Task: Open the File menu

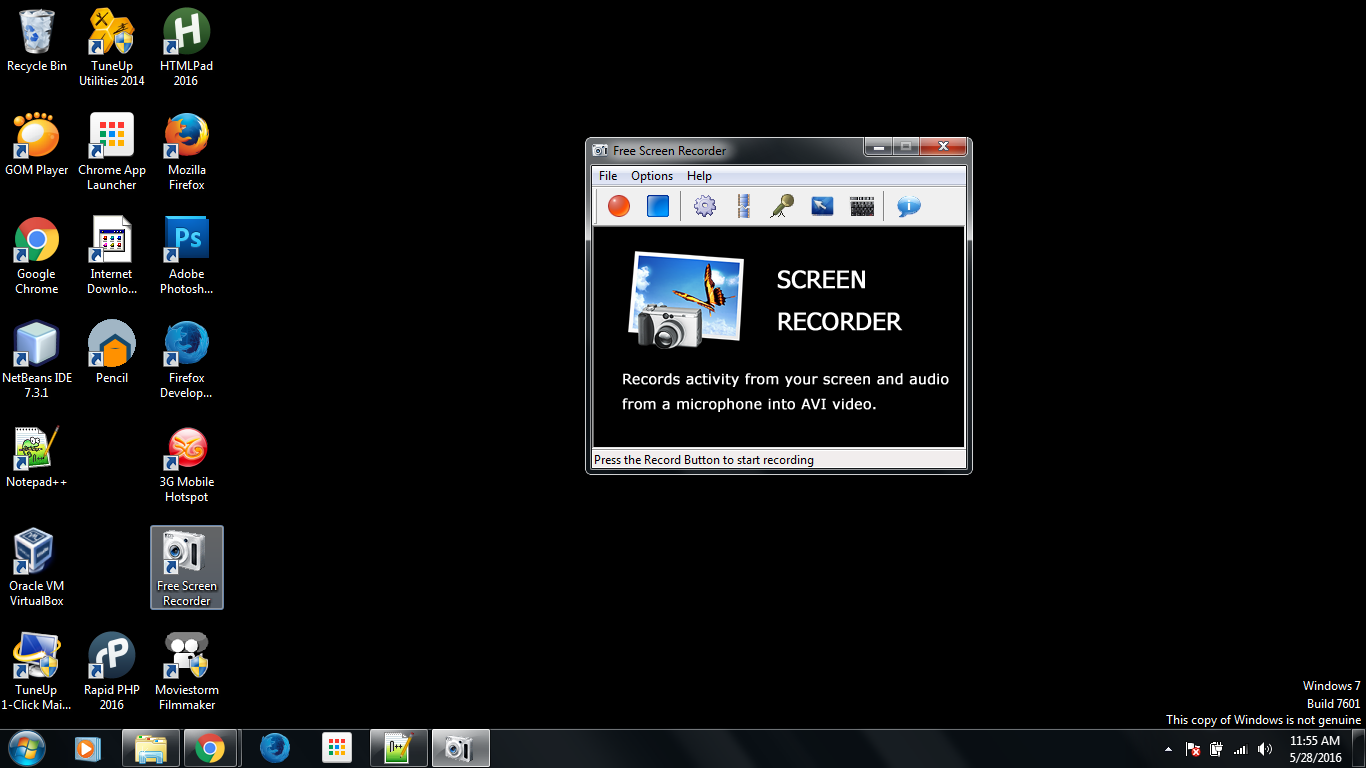Action: tap(608, 176)
